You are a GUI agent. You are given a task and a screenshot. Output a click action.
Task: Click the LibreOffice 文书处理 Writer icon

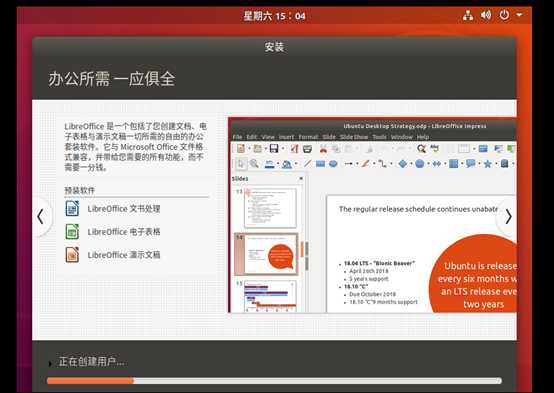click(72, 208)
